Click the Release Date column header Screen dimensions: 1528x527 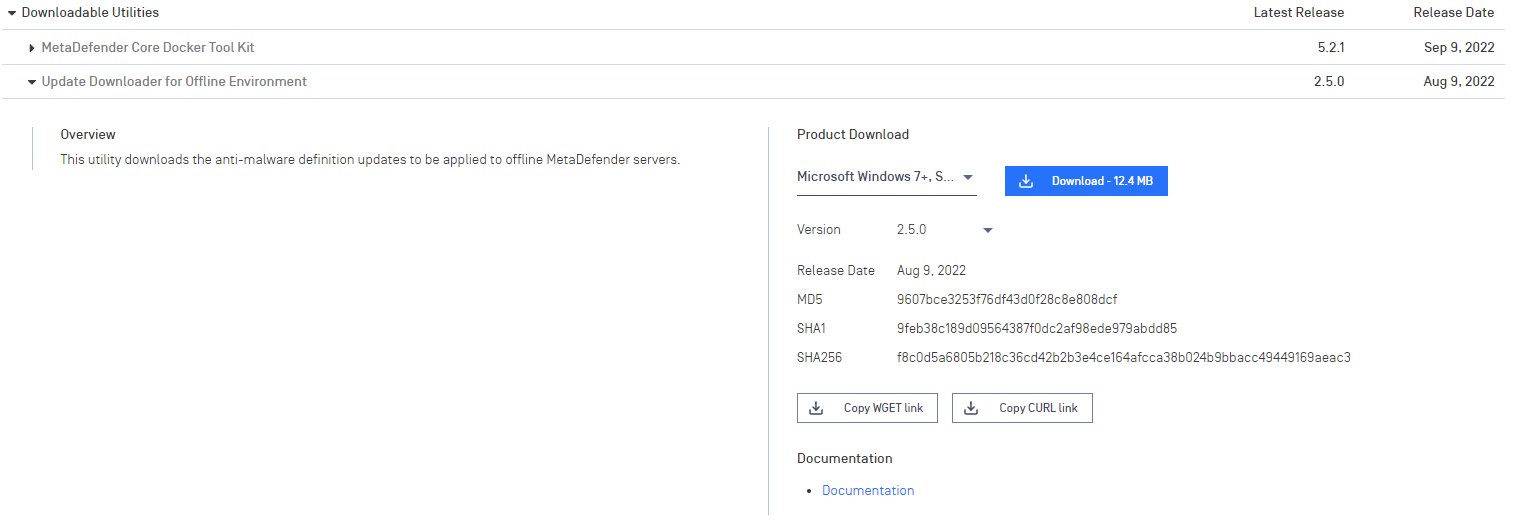1454,13
